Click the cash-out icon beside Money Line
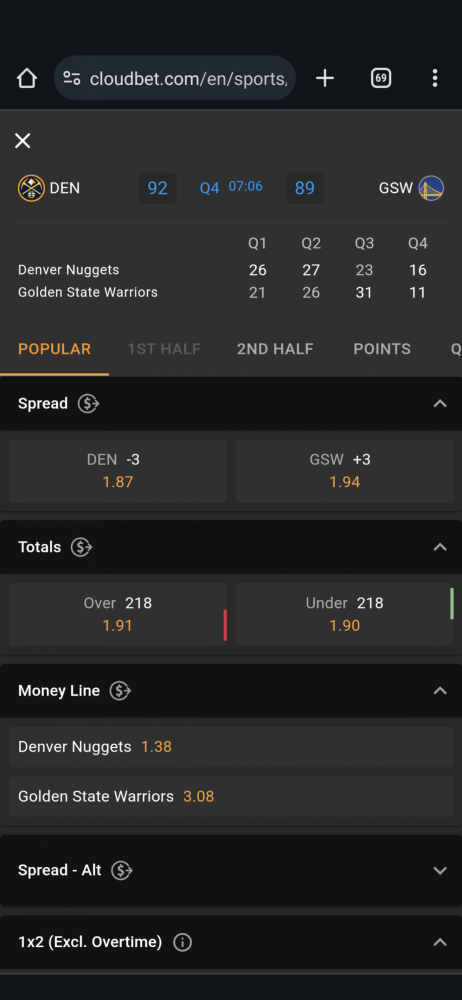Image resolution: width=462 pixels, height=1000 pixels. pyautogui.click(x=120, y=691)
